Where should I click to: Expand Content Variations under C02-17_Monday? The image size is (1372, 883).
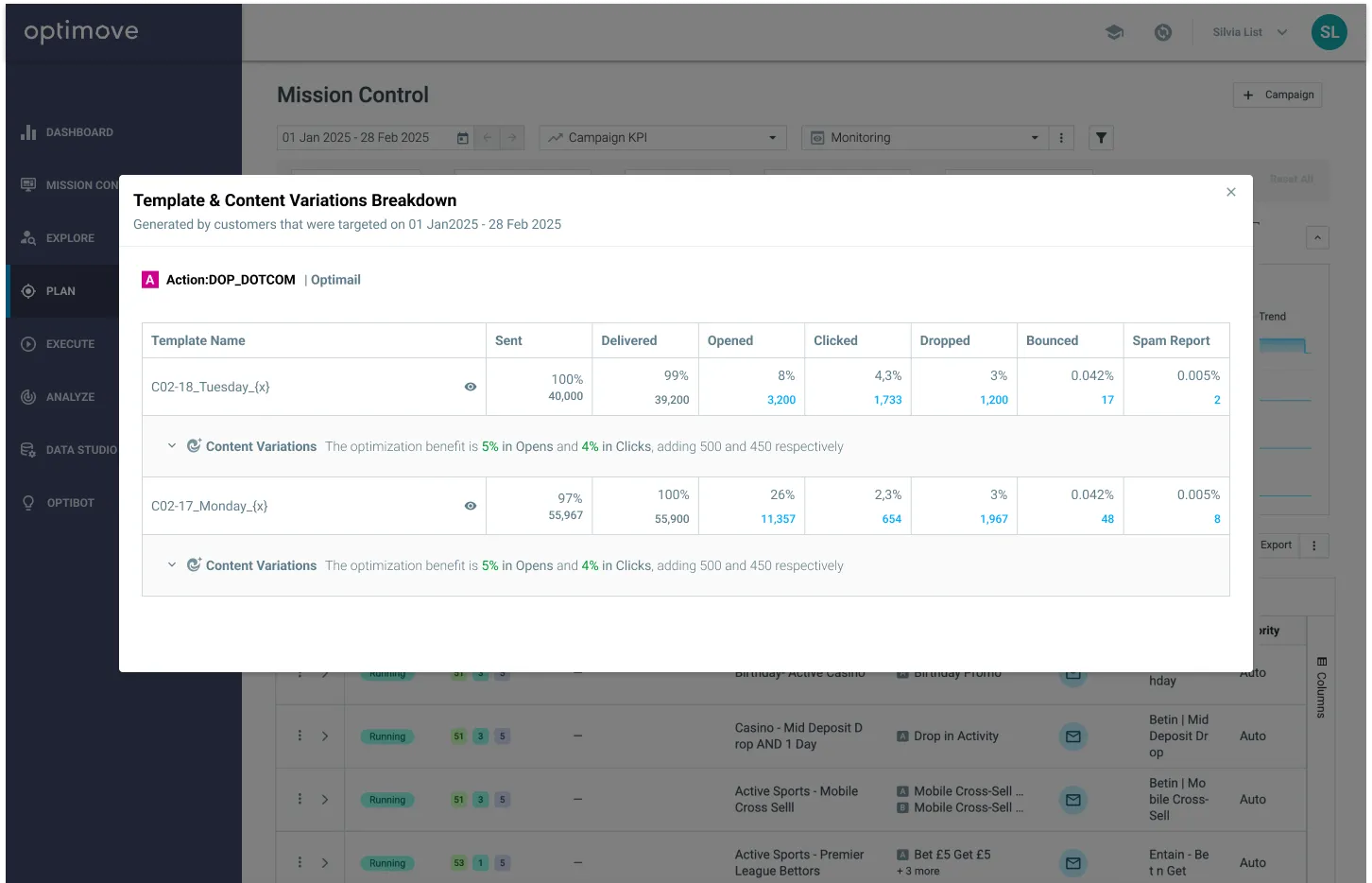coord(172,565)
